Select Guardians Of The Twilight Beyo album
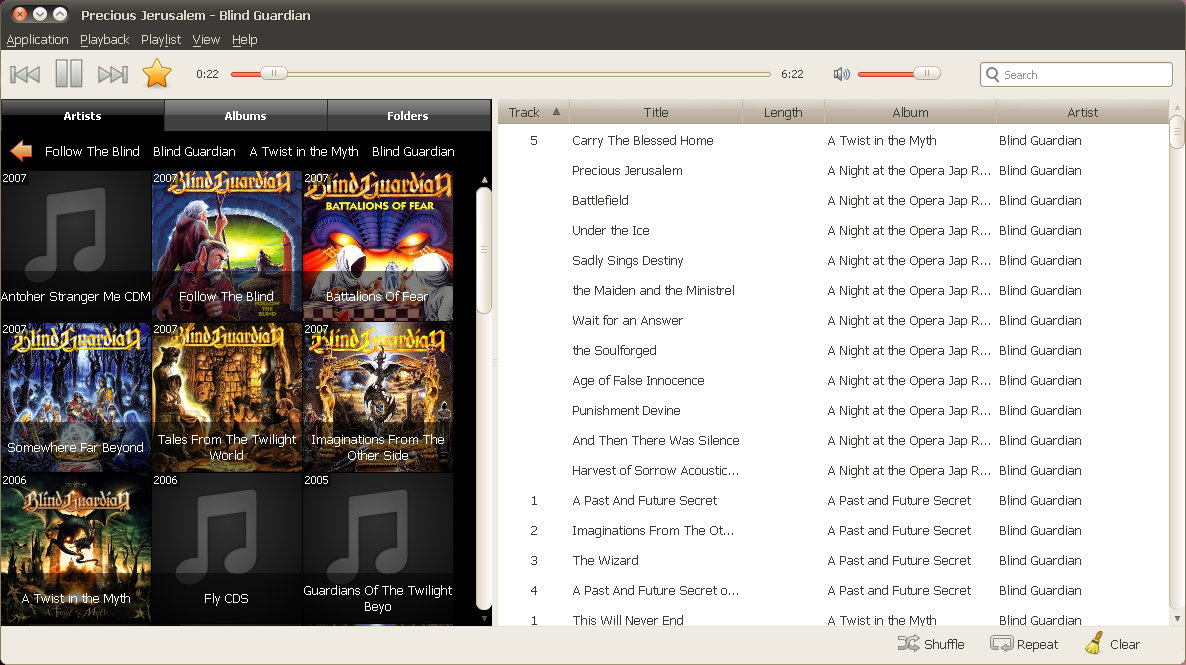This screenshot has width=1186, height=665. click(377, 548)
